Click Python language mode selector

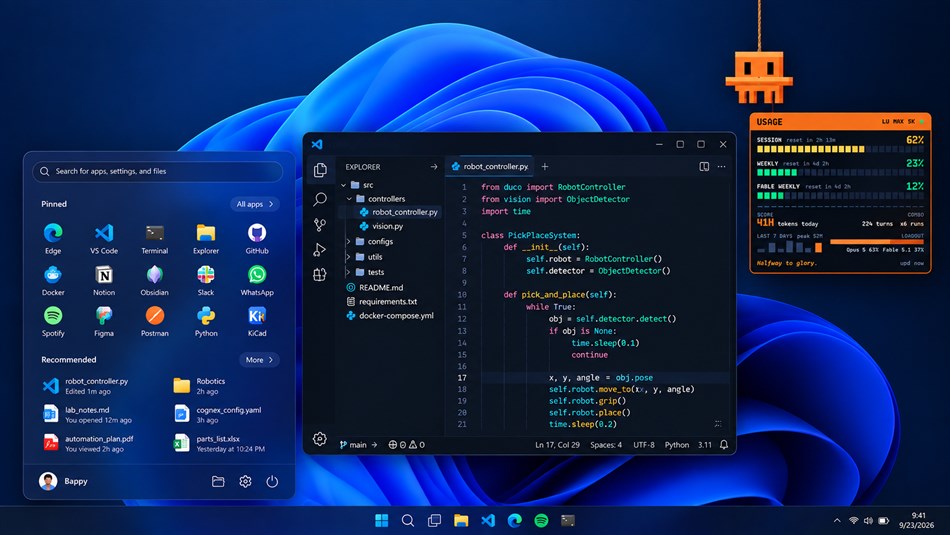(677, 445)
